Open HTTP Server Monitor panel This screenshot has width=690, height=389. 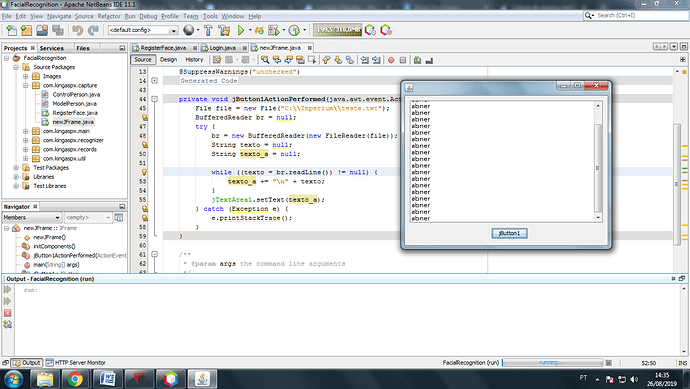76,363
